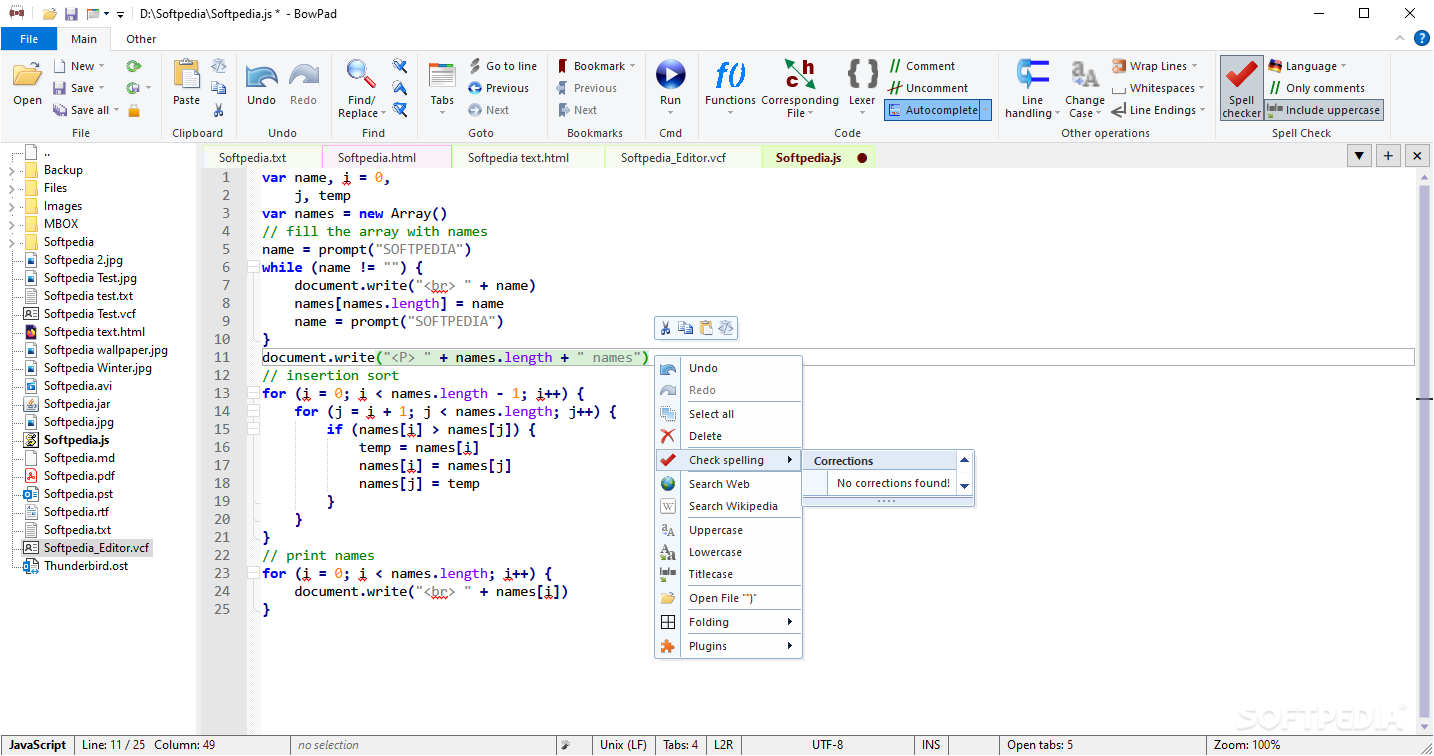Expand the Images folder in file tree
The width and height of the screenshot is (1434, 756).
click(x=11, y=206)
